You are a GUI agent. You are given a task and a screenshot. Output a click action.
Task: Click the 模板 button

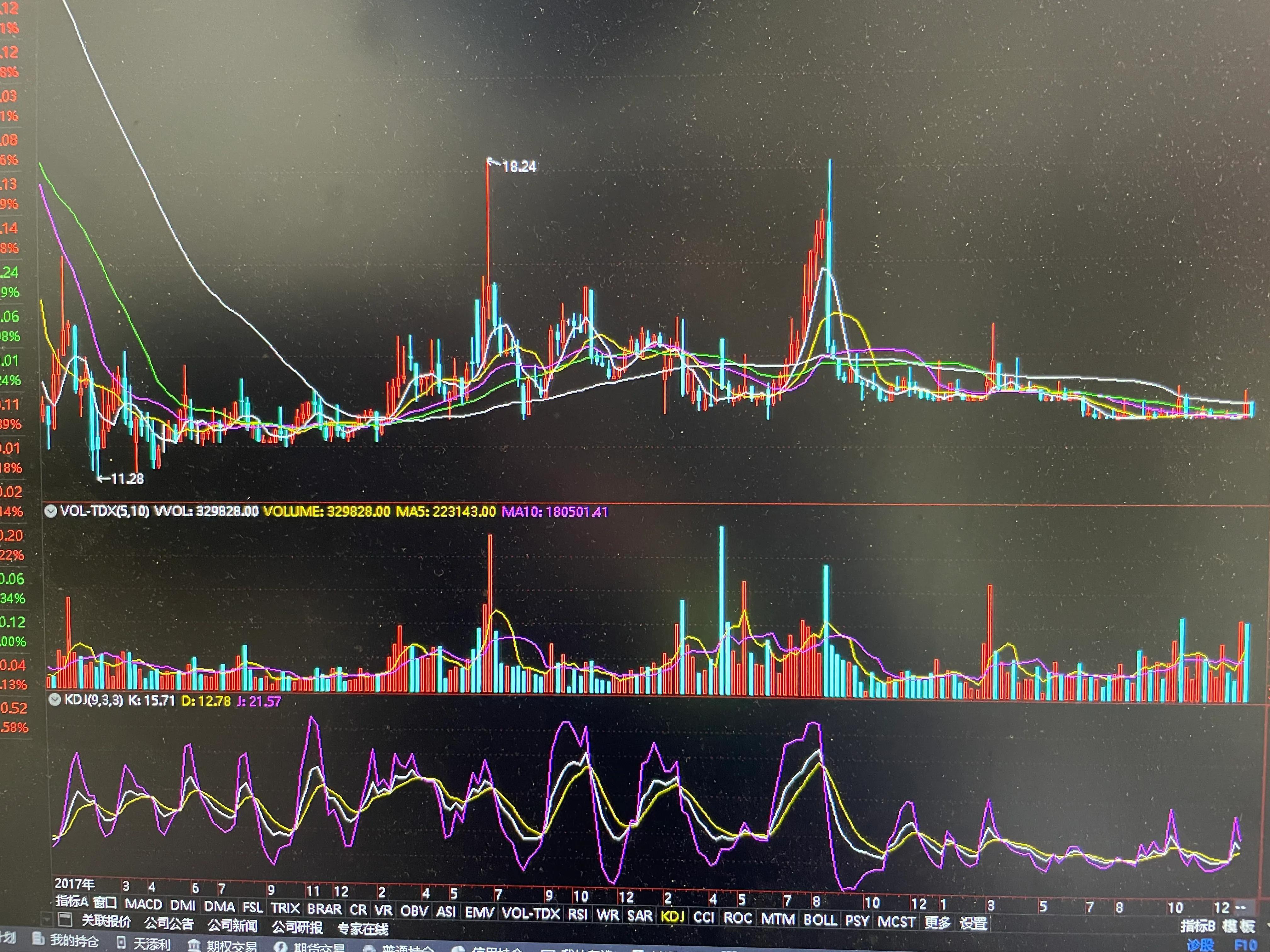point(1239,927)
